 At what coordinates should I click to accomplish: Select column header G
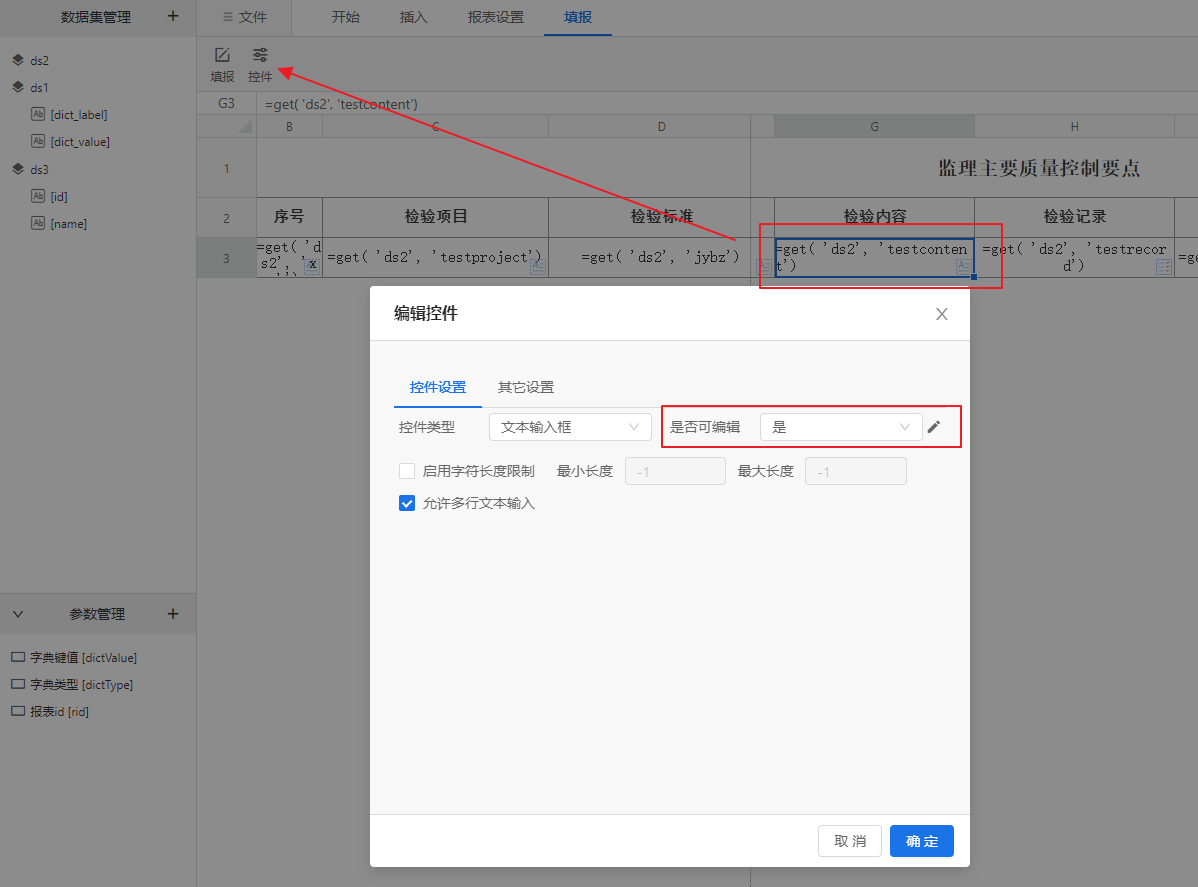pyautogui.click(x=874, y=127)
